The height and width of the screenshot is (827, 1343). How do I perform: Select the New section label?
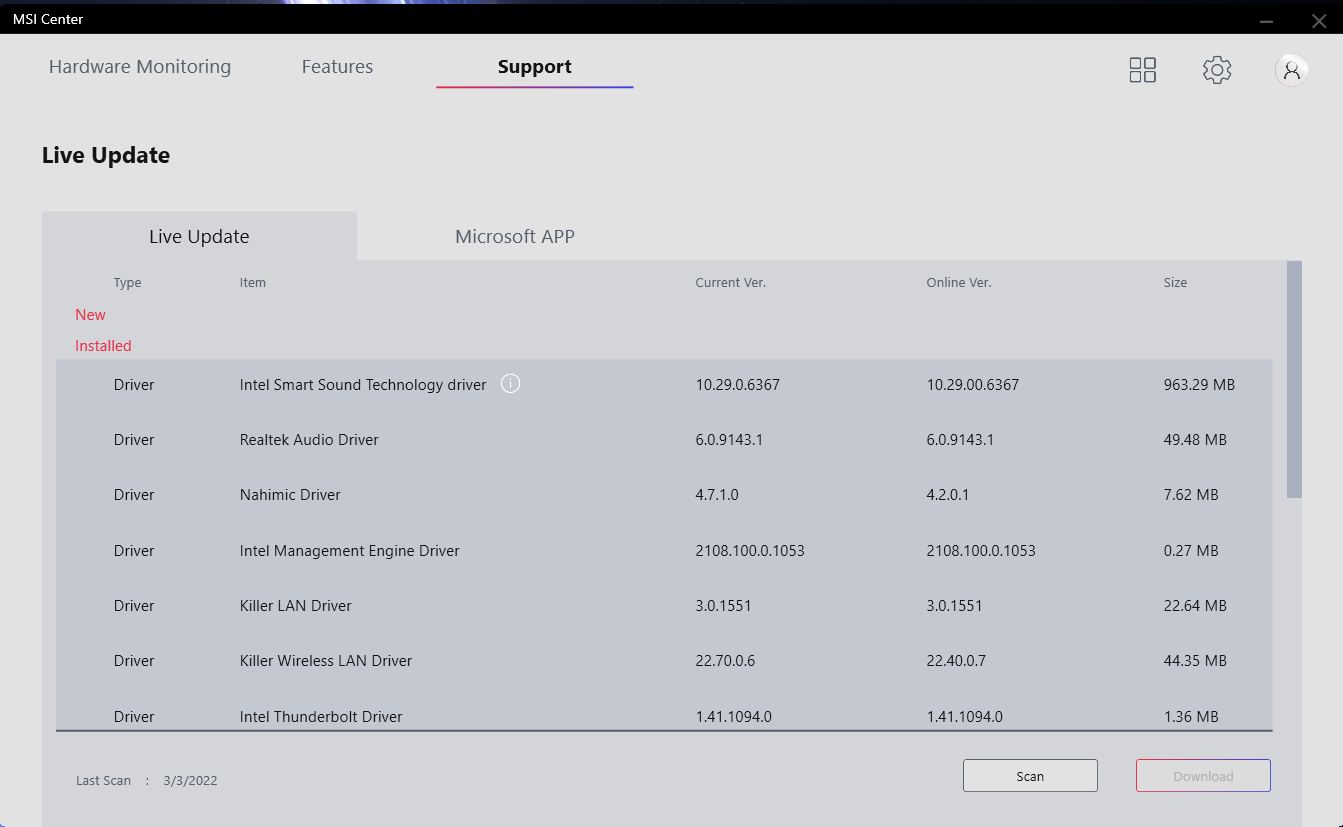[x=90, y=314]
